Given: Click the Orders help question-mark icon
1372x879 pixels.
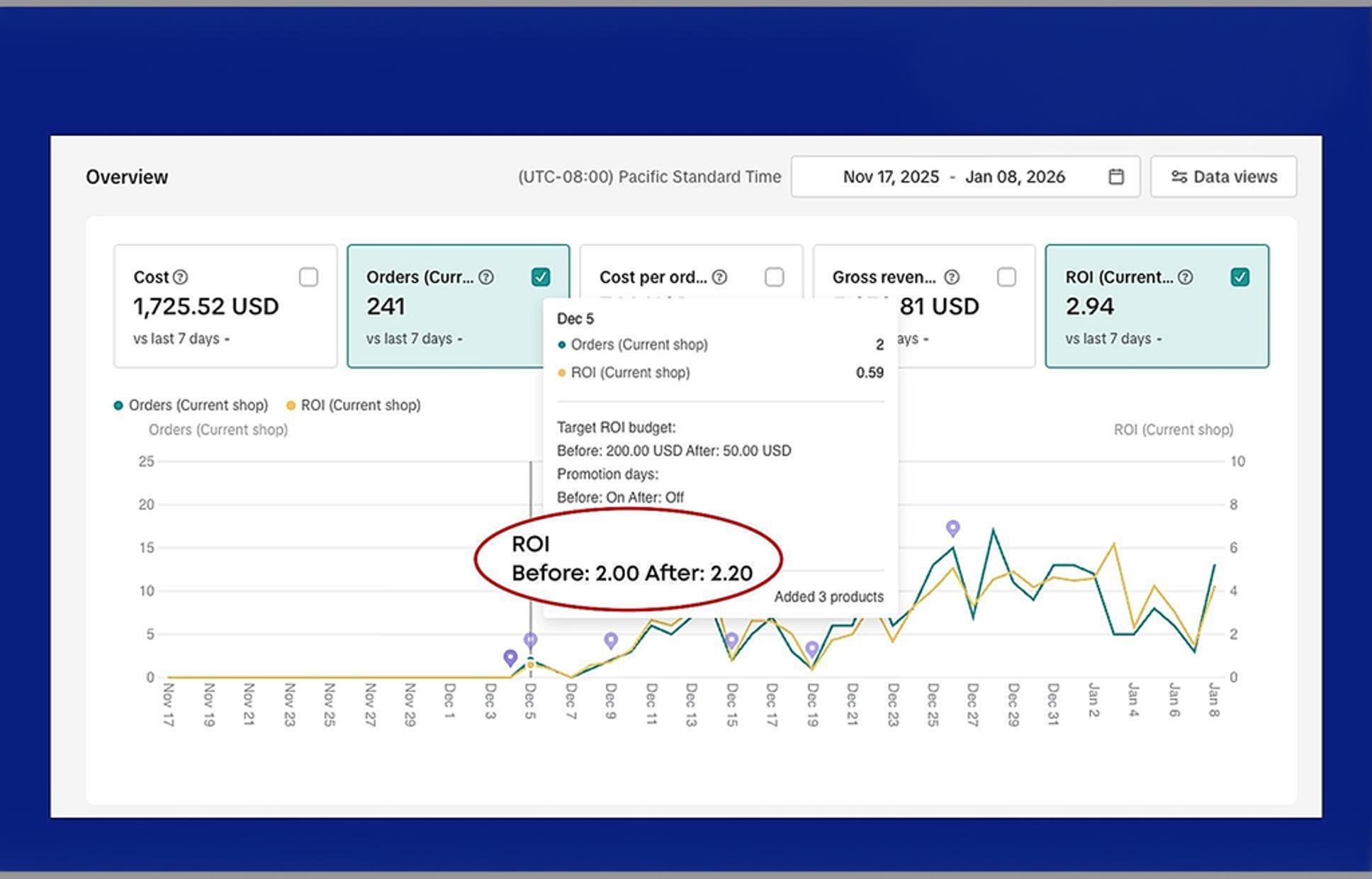Looking at the screenshot, I should pos(486,277).
